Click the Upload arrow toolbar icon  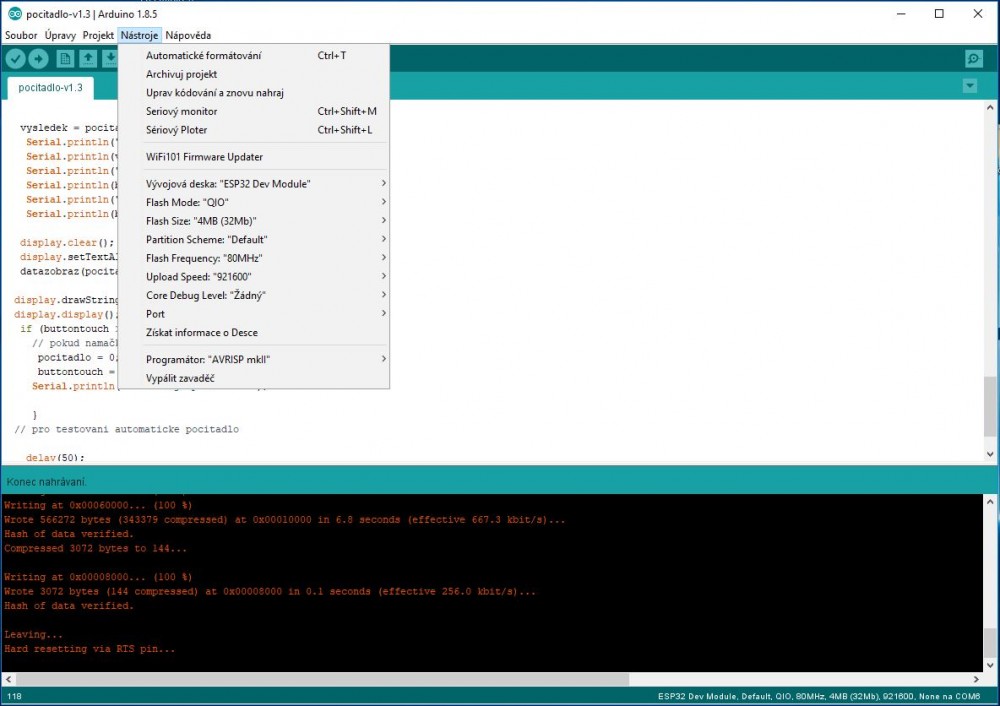(x=38, y=59)
